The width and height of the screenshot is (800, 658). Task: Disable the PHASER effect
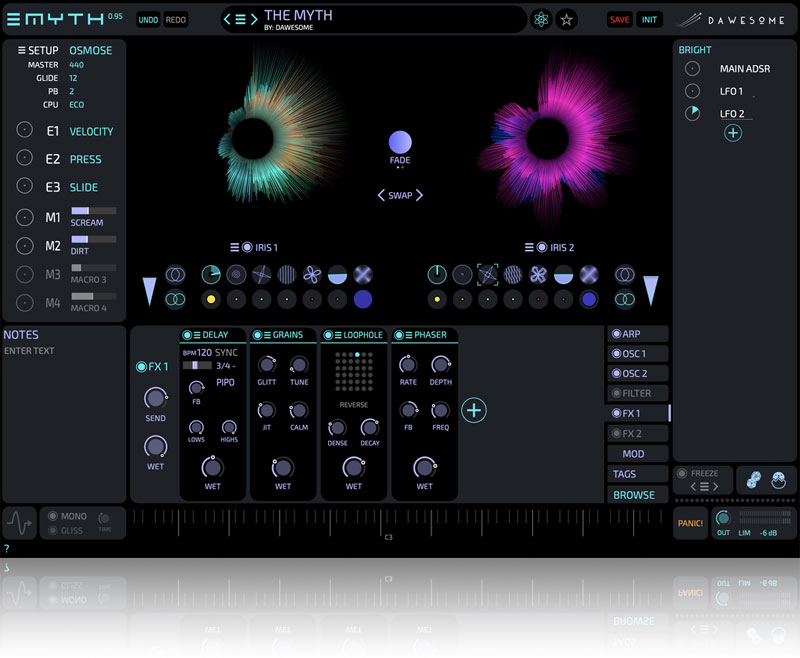(399, 335)
